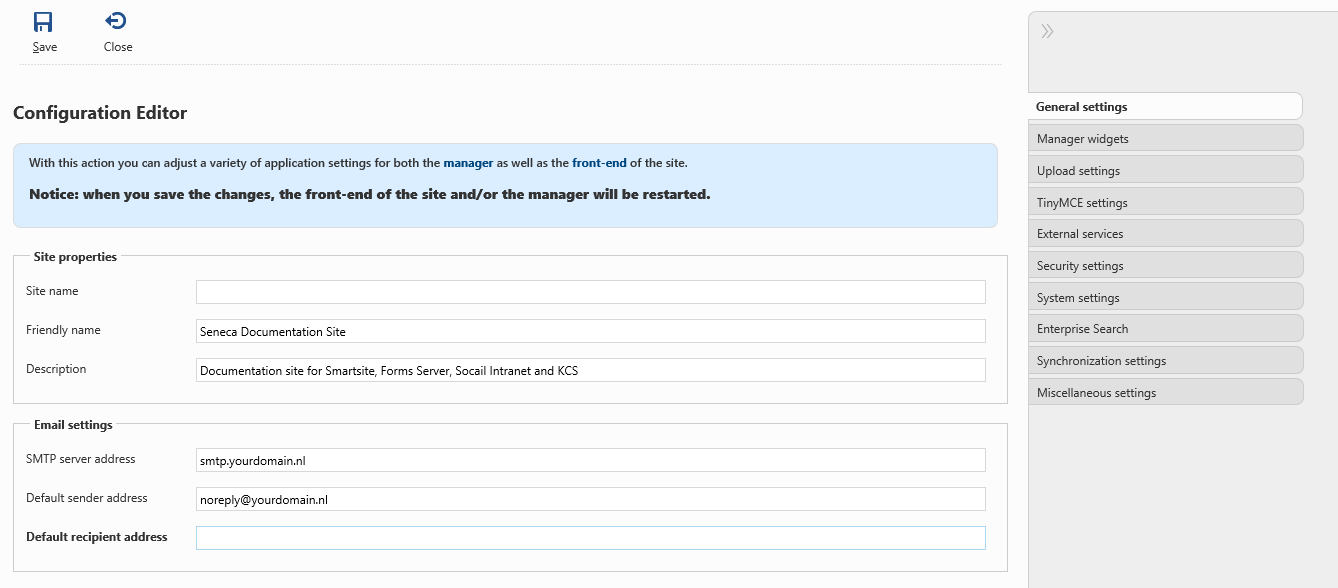Viewport: 1338px width, 588px height.
Task: Open Enterprise Search tab
Action: coord(1165,328)
